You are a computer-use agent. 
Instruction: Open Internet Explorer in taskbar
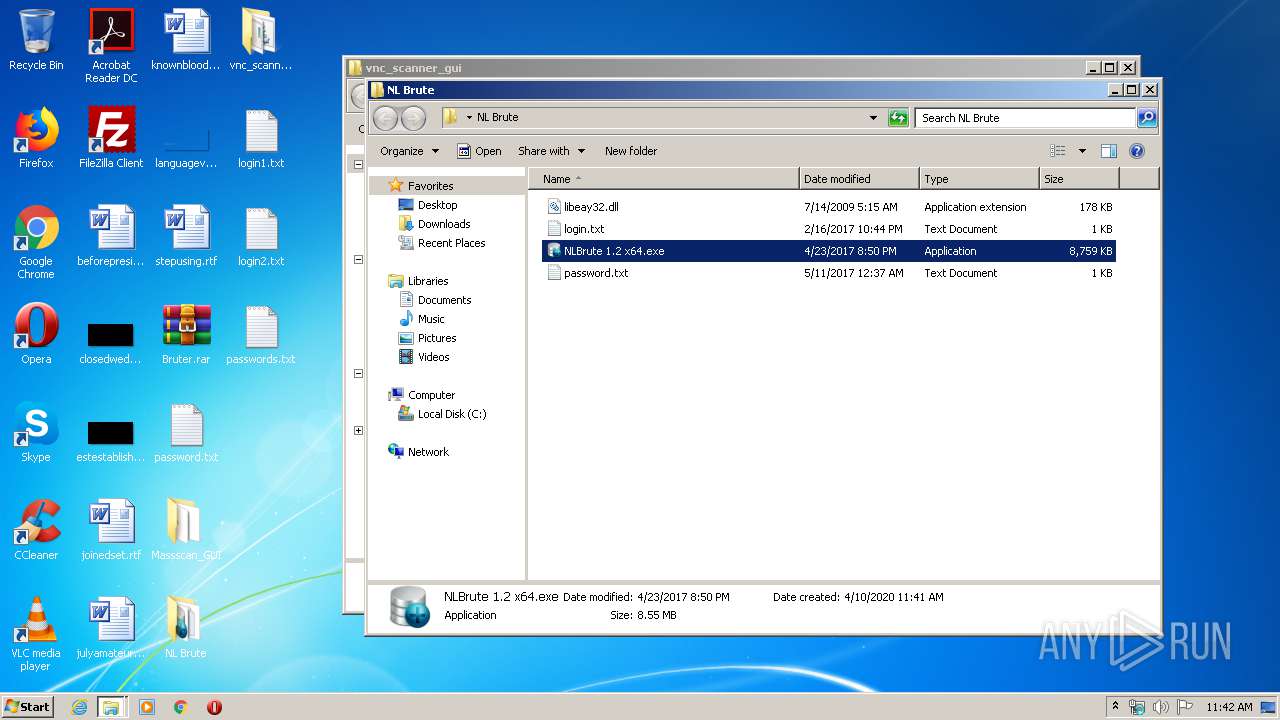pos(79,707)
